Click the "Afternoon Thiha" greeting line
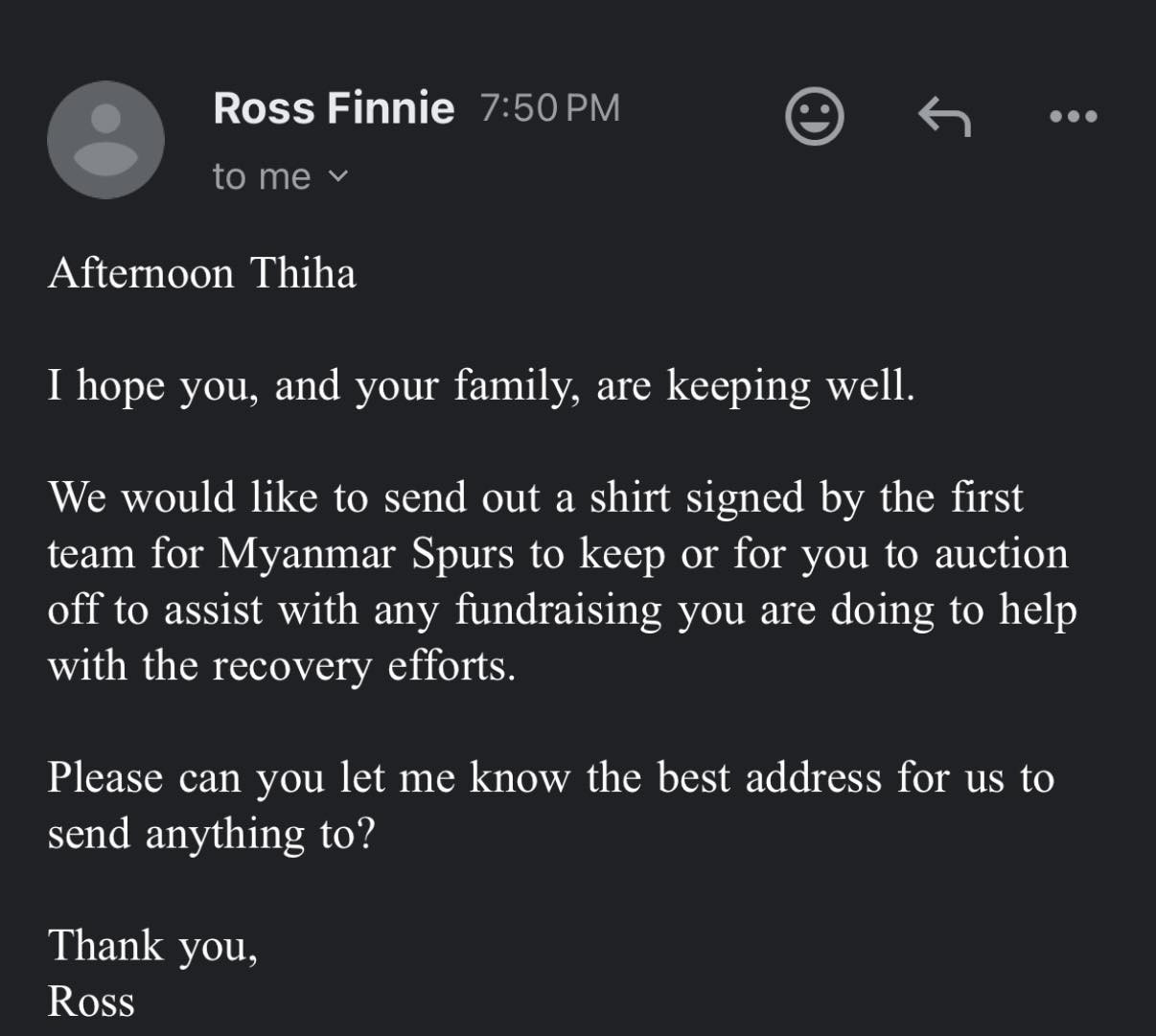 (202, 273)
